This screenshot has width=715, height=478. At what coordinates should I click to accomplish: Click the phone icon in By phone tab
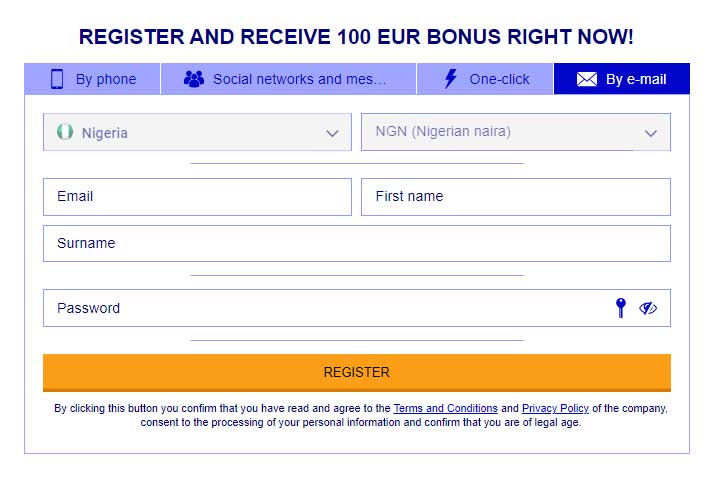click(x=57, y=79)
